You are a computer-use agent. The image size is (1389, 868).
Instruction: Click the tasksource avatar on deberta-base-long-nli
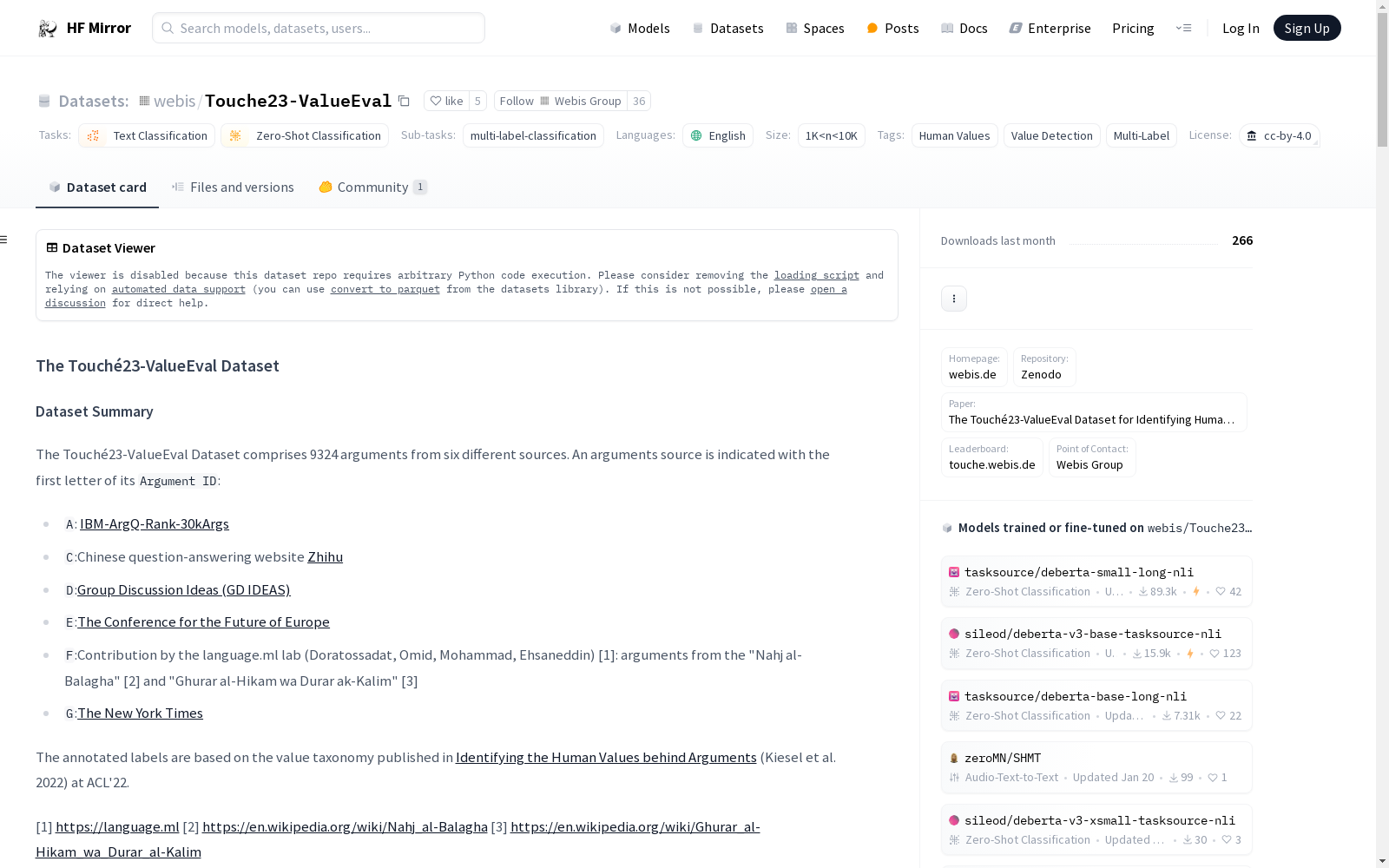(954, 696)
